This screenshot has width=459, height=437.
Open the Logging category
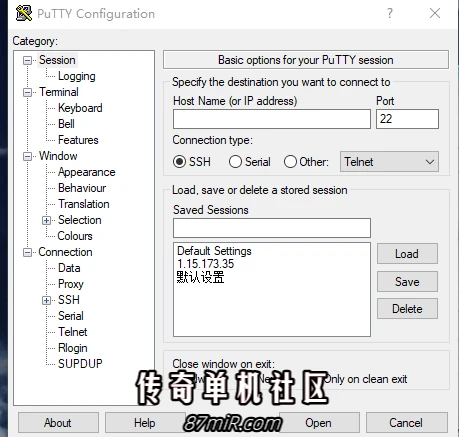(x=77, y=76)
